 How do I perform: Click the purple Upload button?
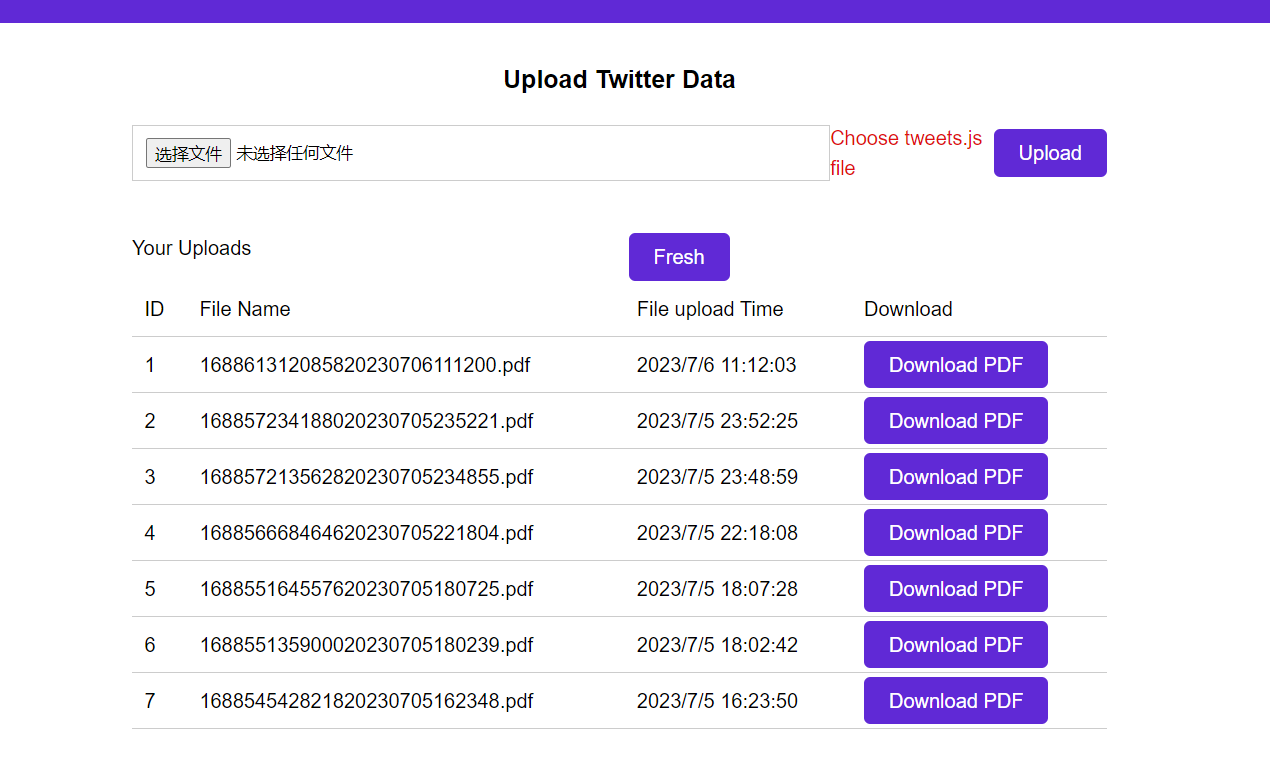coord(1050,153)
